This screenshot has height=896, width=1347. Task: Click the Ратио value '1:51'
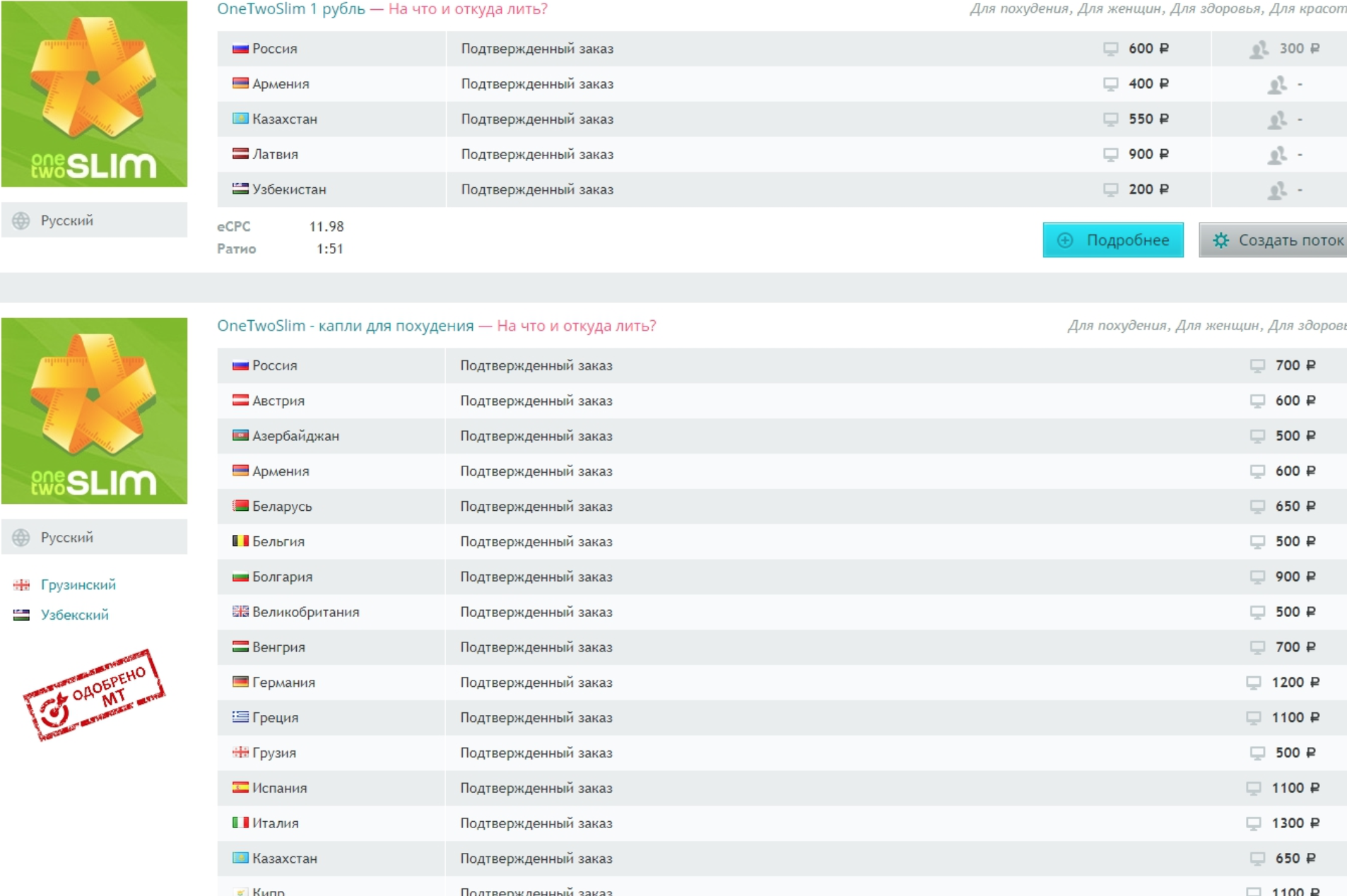pyautogui.click(x=330, y=249)
